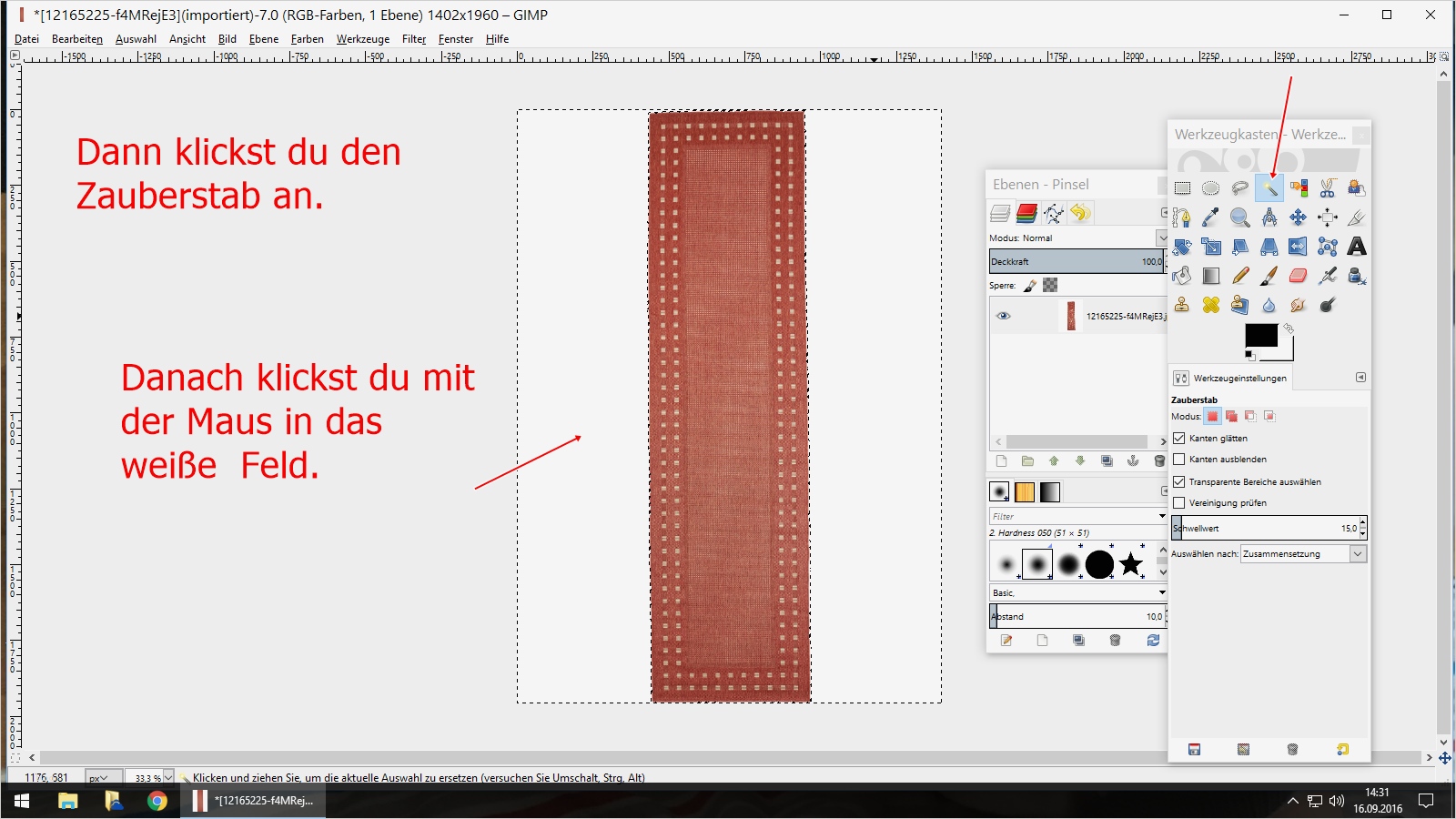Viewport: 1456px width, 819px height.
Task: Click the black foreground color swatch
Action: 1259,335
